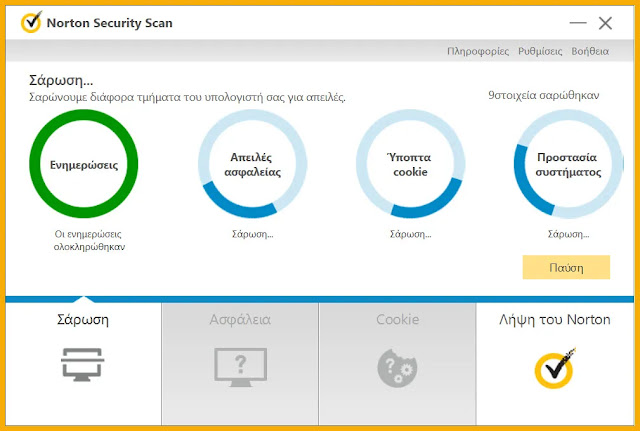Open the Ρυθμίσεις settings link
The image size is (640, 431).
(540, 51)
